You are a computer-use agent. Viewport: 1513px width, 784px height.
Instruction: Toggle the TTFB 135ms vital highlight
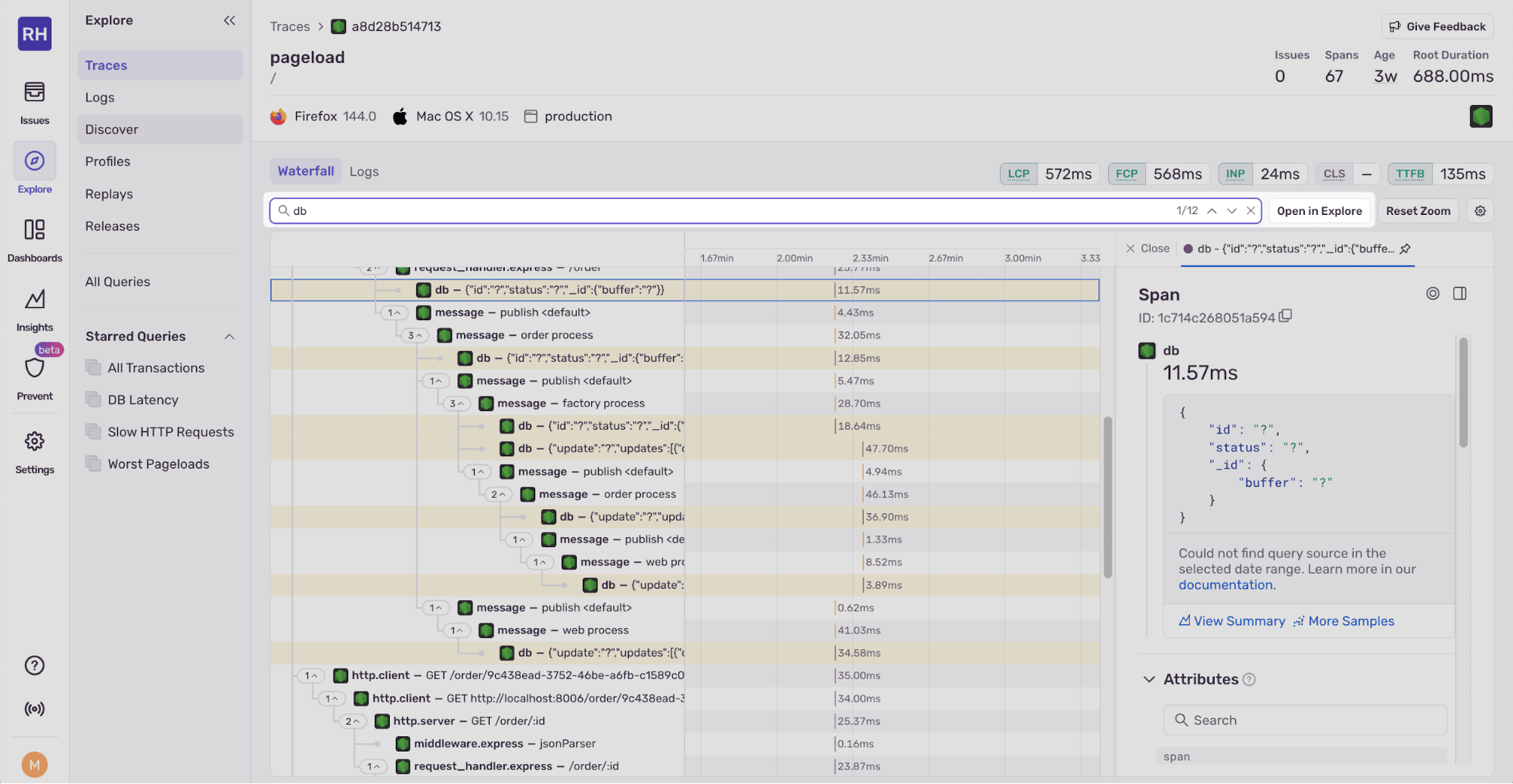coord(1410,173)
